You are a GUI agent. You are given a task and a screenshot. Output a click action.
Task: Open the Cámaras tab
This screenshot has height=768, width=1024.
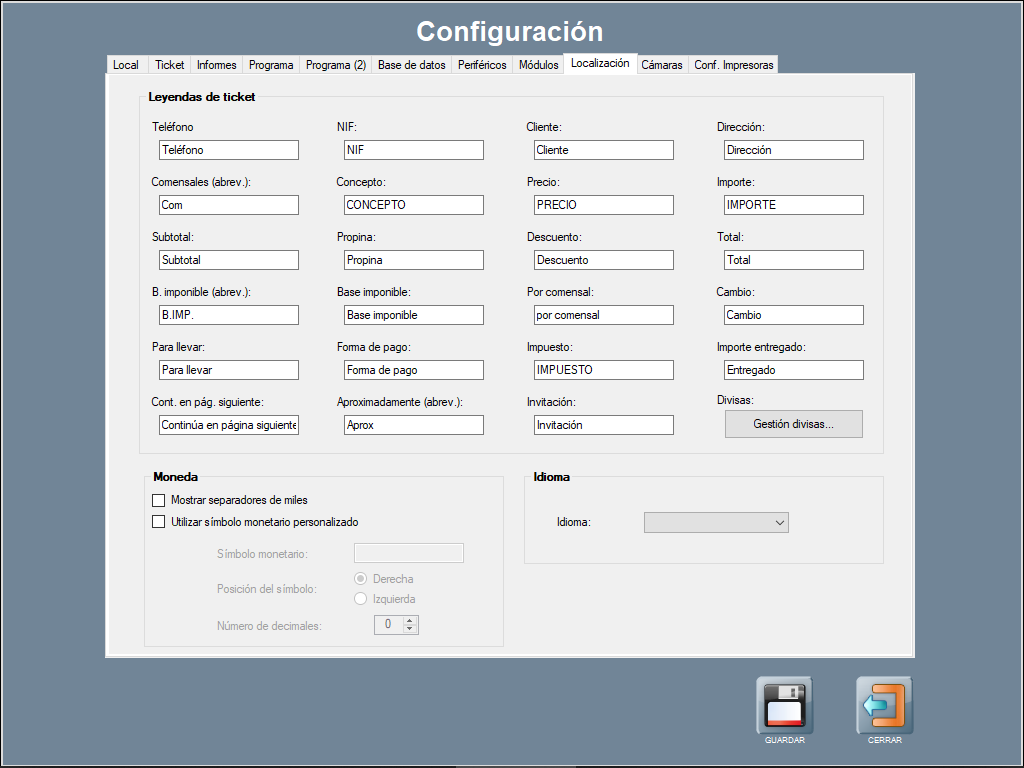click(x=661, y=65)
